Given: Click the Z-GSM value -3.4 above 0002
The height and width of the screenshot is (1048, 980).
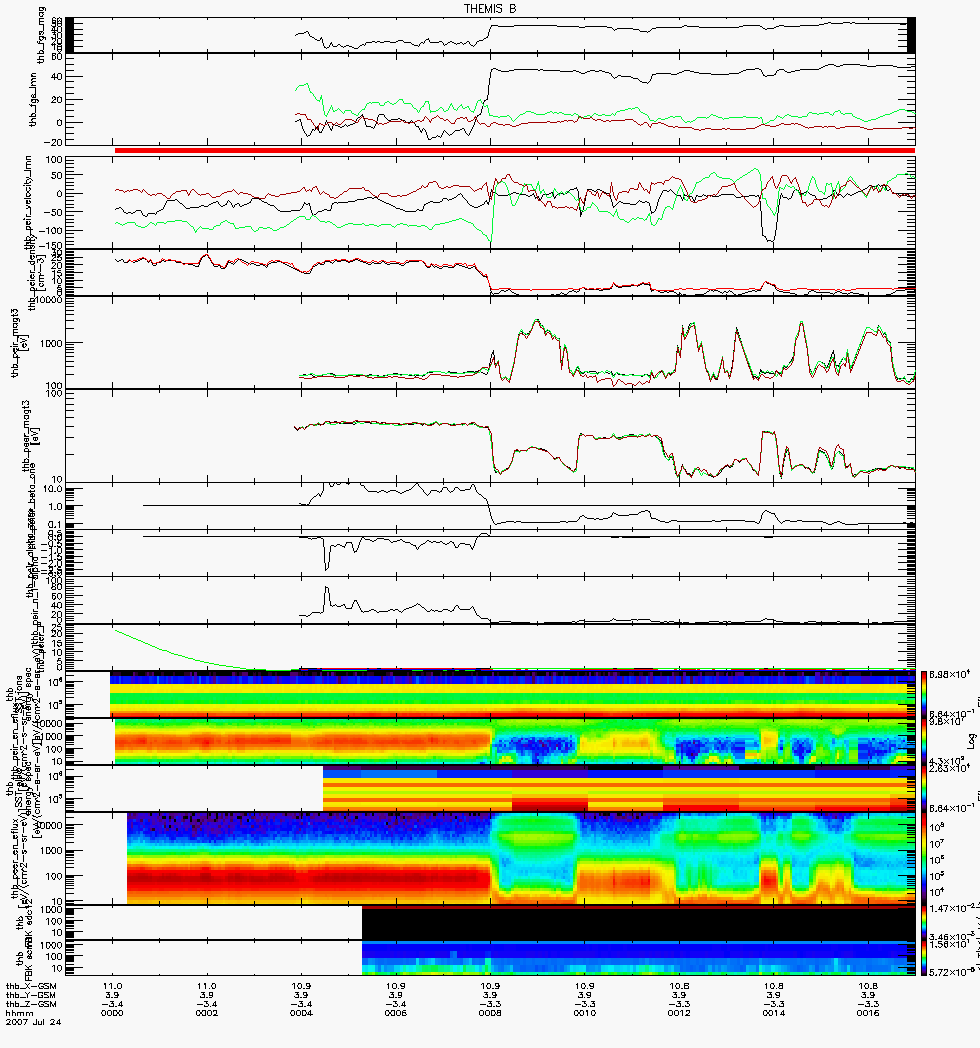Looking at the screenshot, I should click(x=207, y=1004).
